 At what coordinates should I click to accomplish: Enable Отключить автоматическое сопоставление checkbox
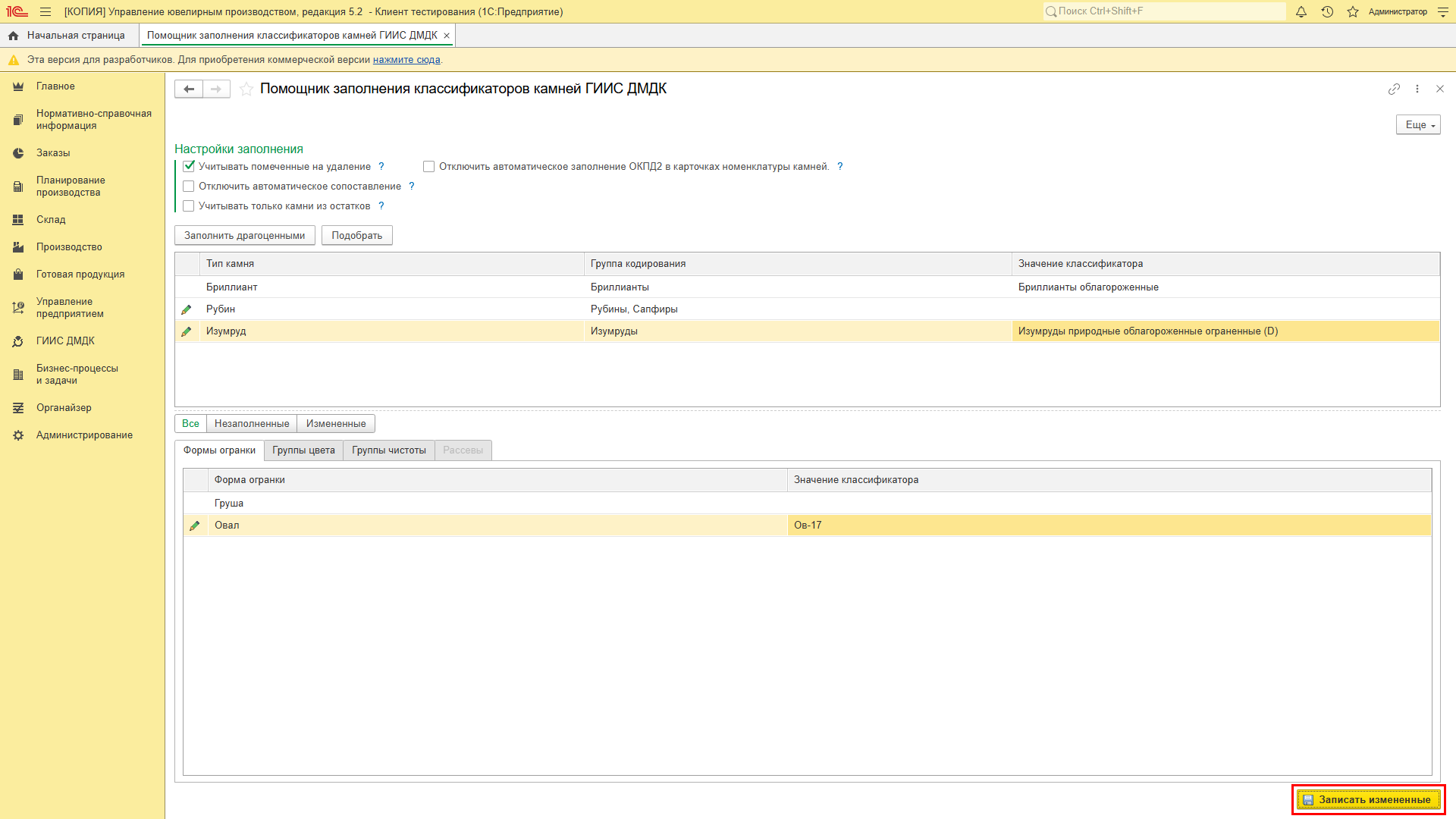tap(189, 187)
